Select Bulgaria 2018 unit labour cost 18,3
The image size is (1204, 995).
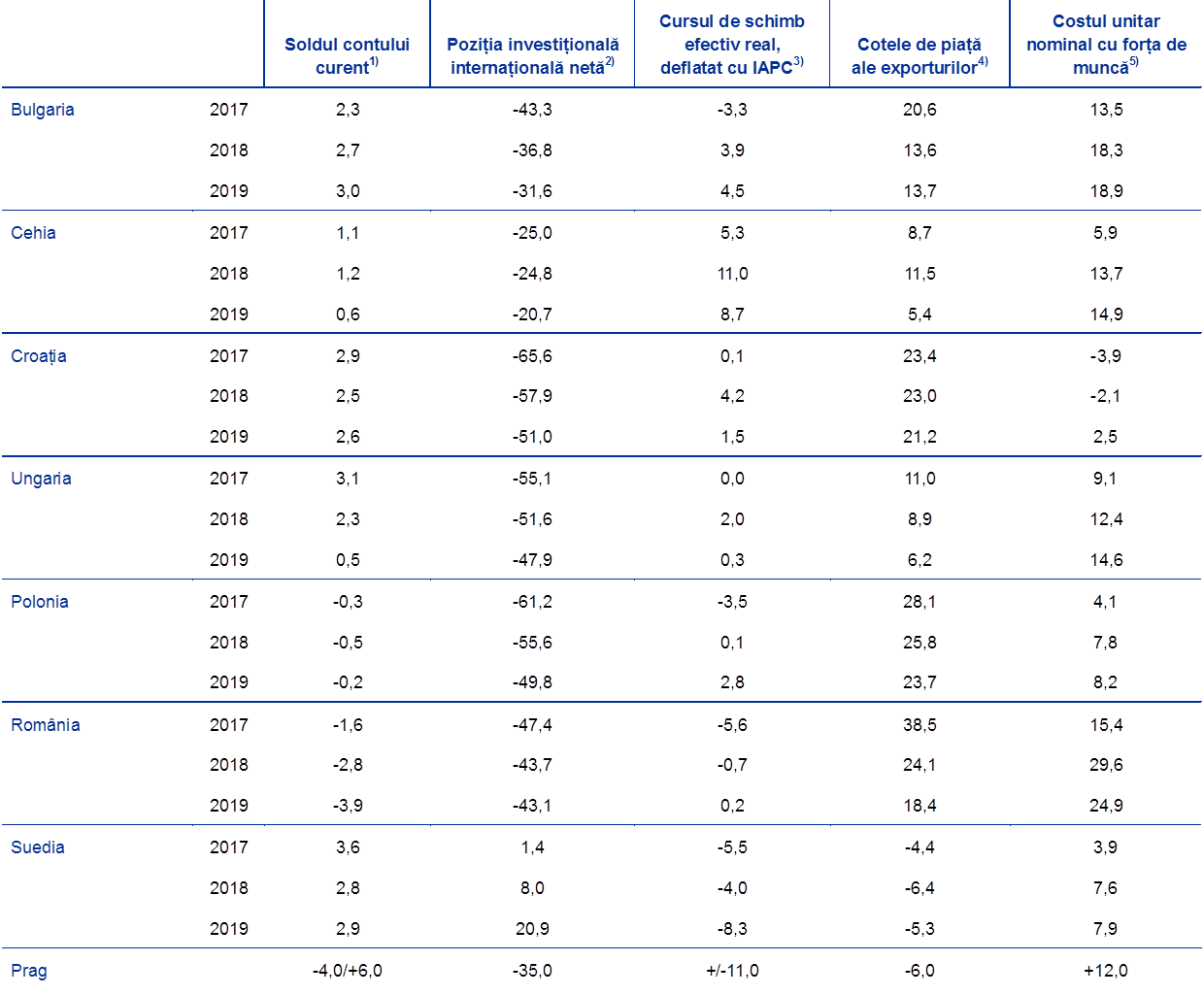(x=1106, y=150)
